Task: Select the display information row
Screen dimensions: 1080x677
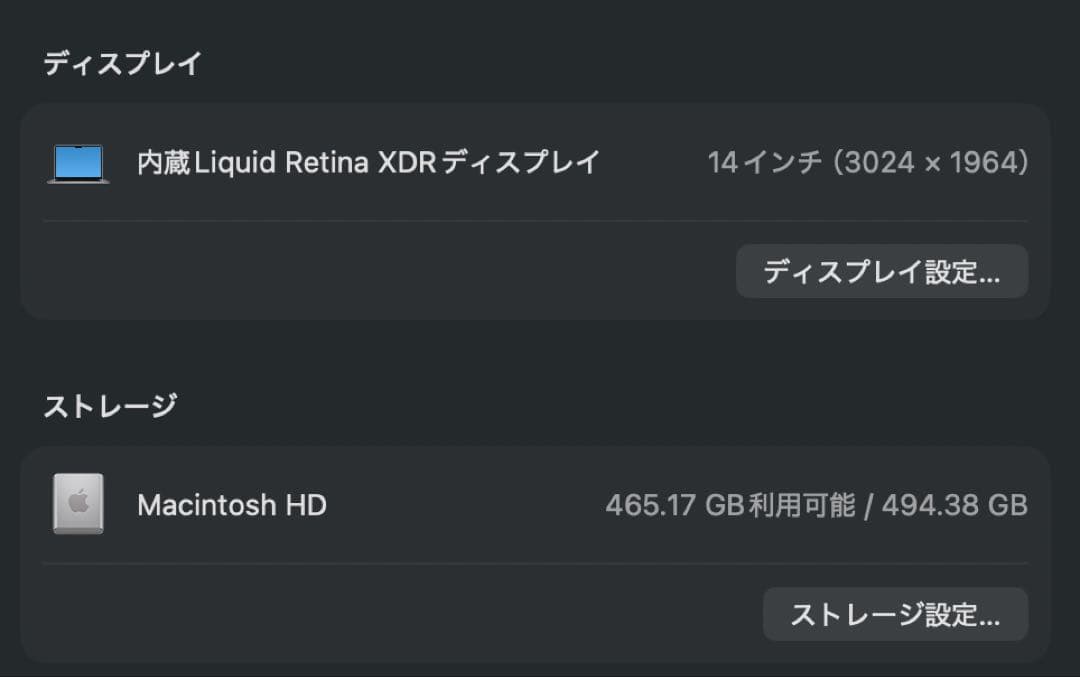Action: [540, 162]
